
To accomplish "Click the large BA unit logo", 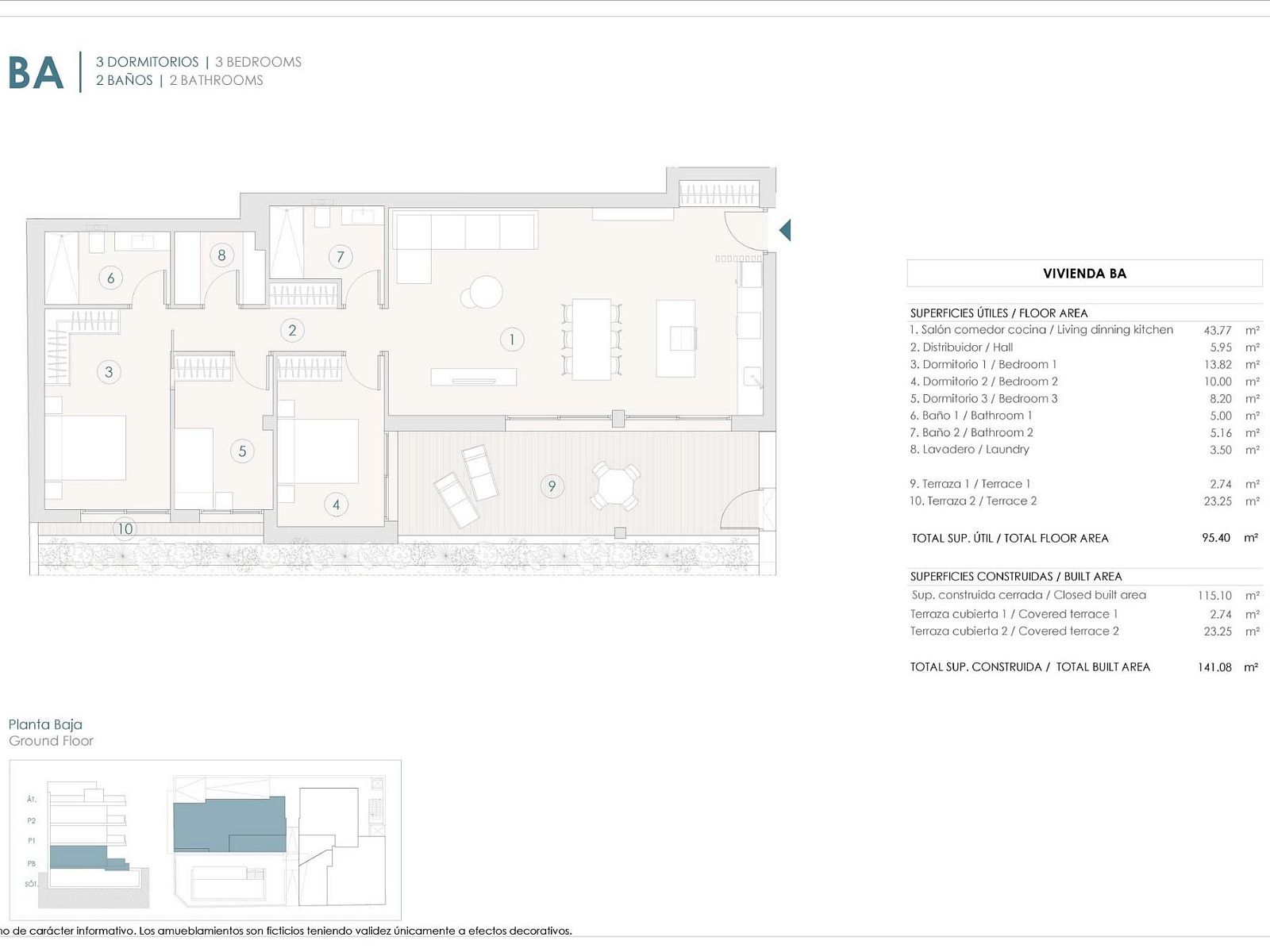I will (36, 73).
